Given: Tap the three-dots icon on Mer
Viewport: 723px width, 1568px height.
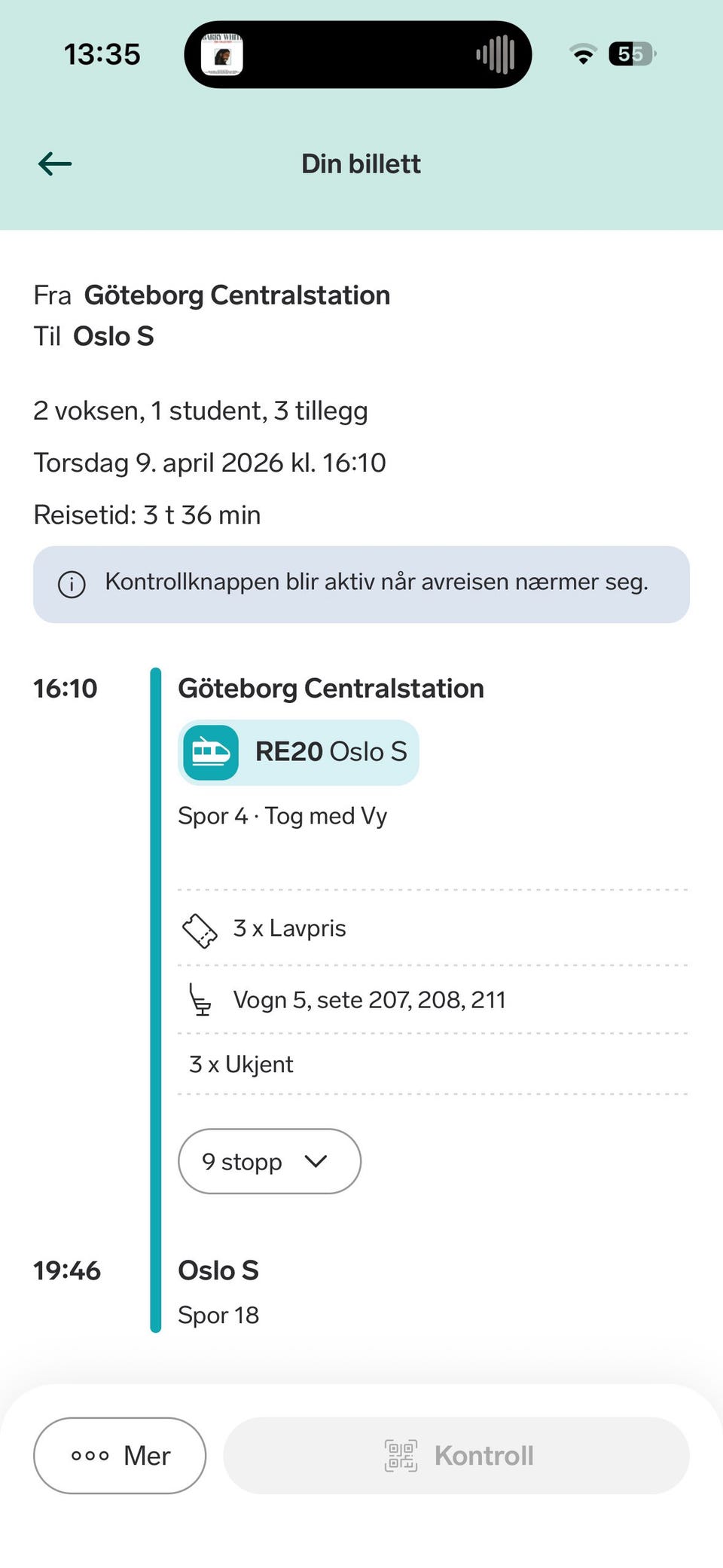Looking at the screenshot, I should click(x=90, y=1455).
